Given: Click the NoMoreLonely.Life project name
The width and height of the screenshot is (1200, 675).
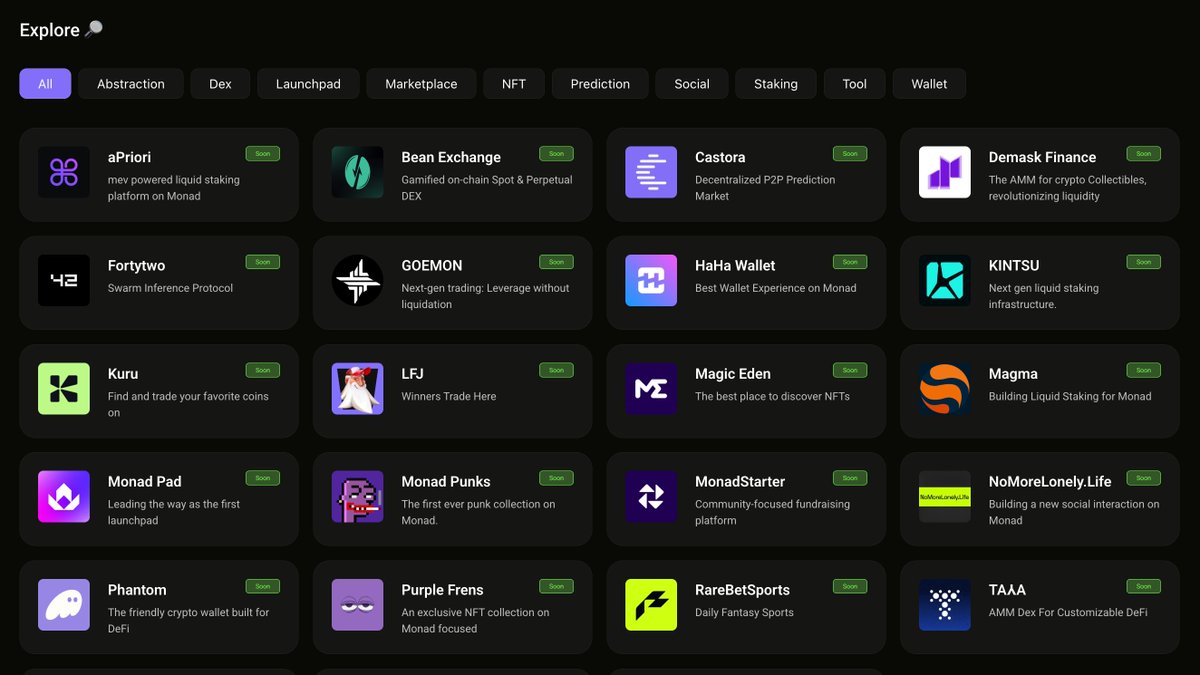Looking at the screenshot, I should point(1050,482).
